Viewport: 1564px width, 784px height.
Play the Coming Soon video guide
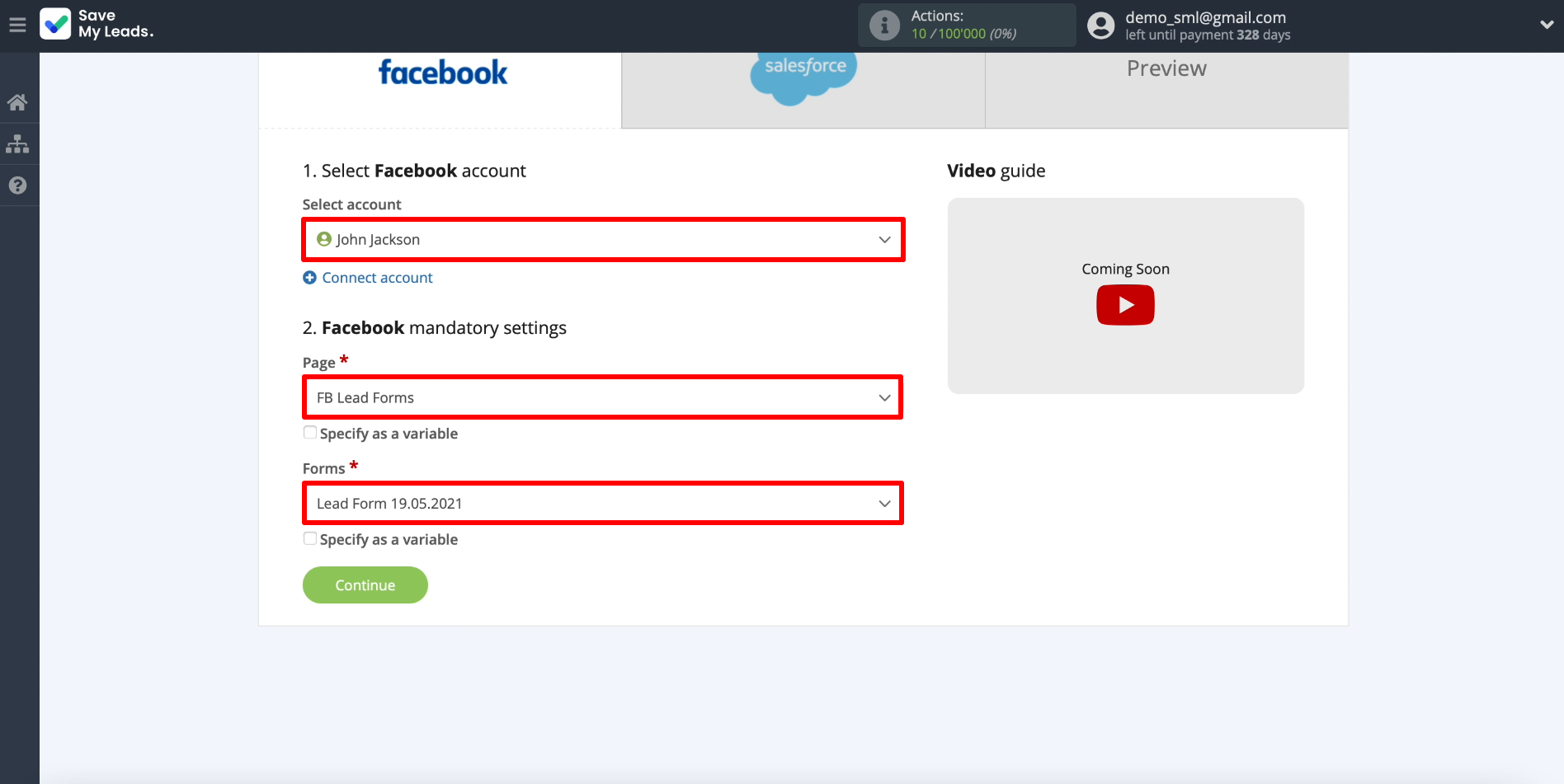[1125, 305]
